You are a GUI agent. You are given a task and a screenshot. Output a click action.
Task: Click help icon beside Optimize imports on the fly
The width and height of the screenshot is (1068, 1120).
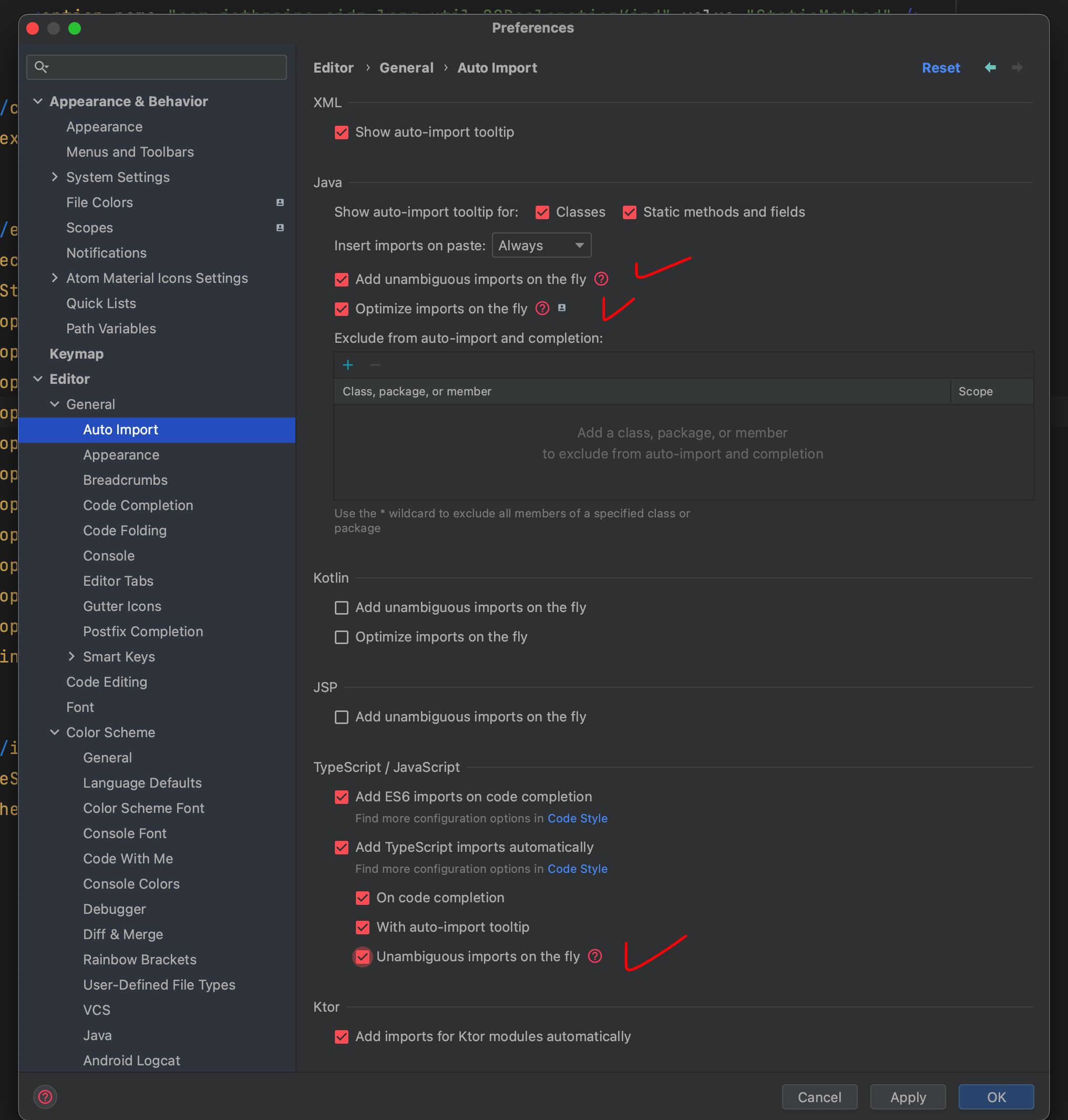point(542,309)
